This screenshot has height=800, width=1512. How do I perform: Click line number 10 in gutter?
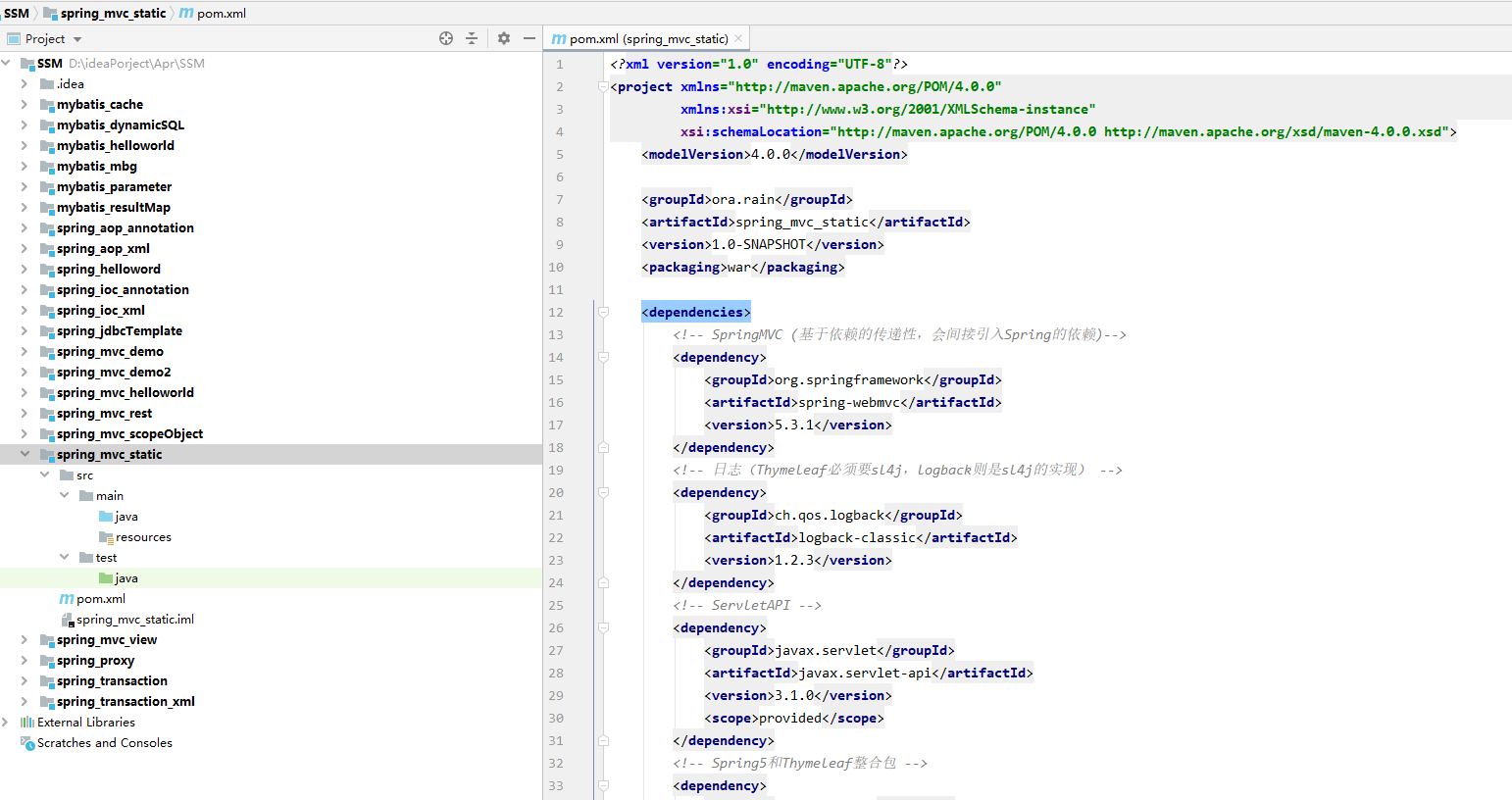[x=556, y=267]
